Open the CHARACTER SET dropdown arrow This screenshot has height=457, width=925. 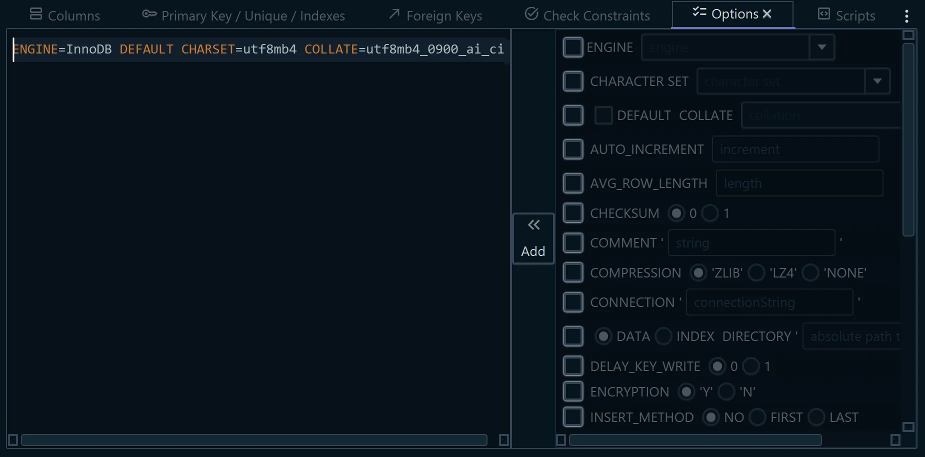coord(877,81)
